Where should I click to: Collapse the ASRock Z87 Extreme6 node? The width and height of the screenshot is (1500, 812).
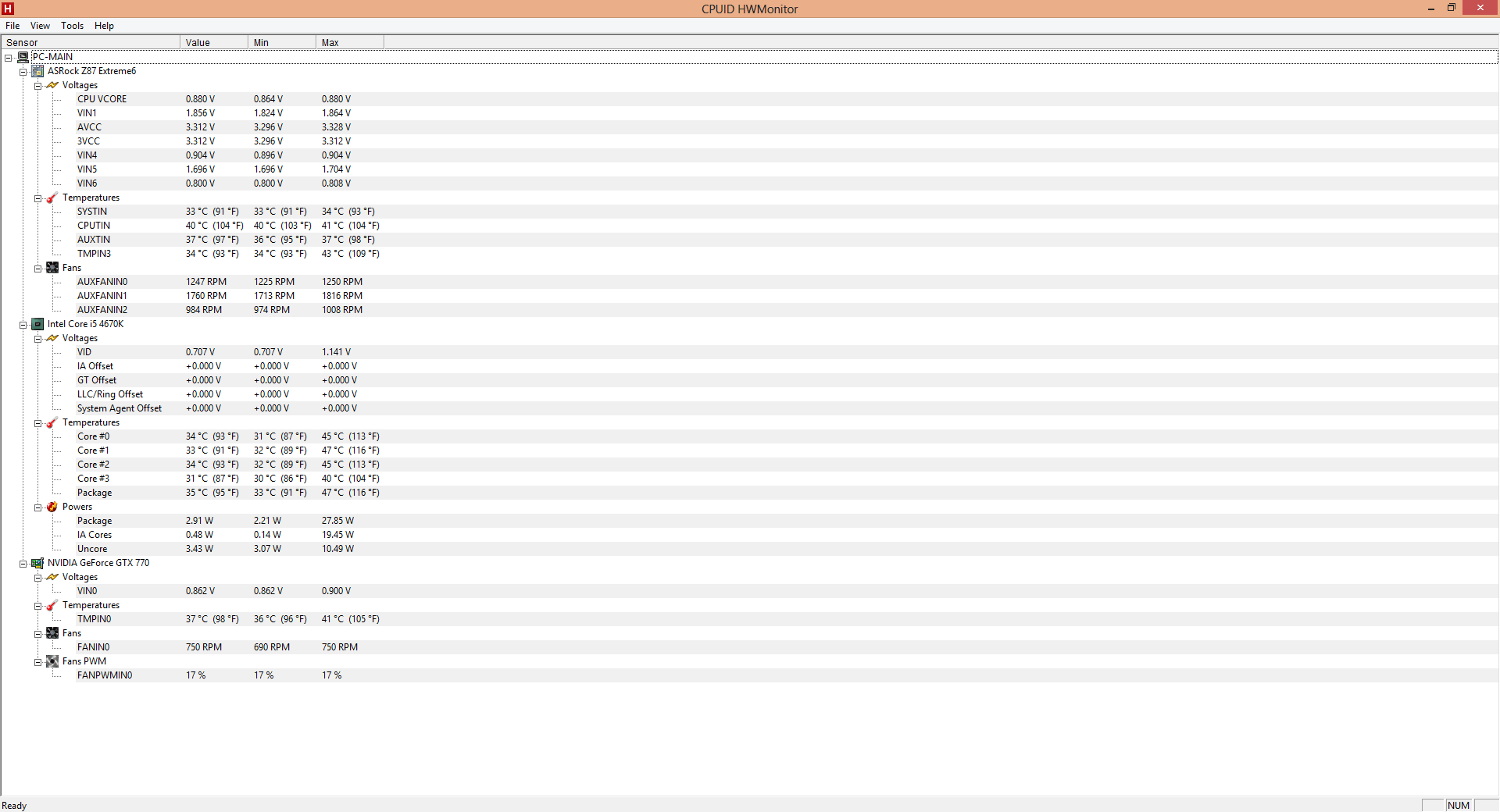23,72
